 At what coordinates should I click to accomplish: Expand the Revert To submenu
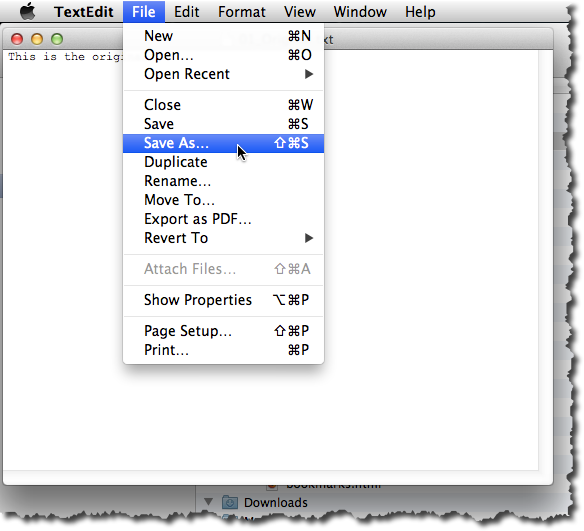223,238
